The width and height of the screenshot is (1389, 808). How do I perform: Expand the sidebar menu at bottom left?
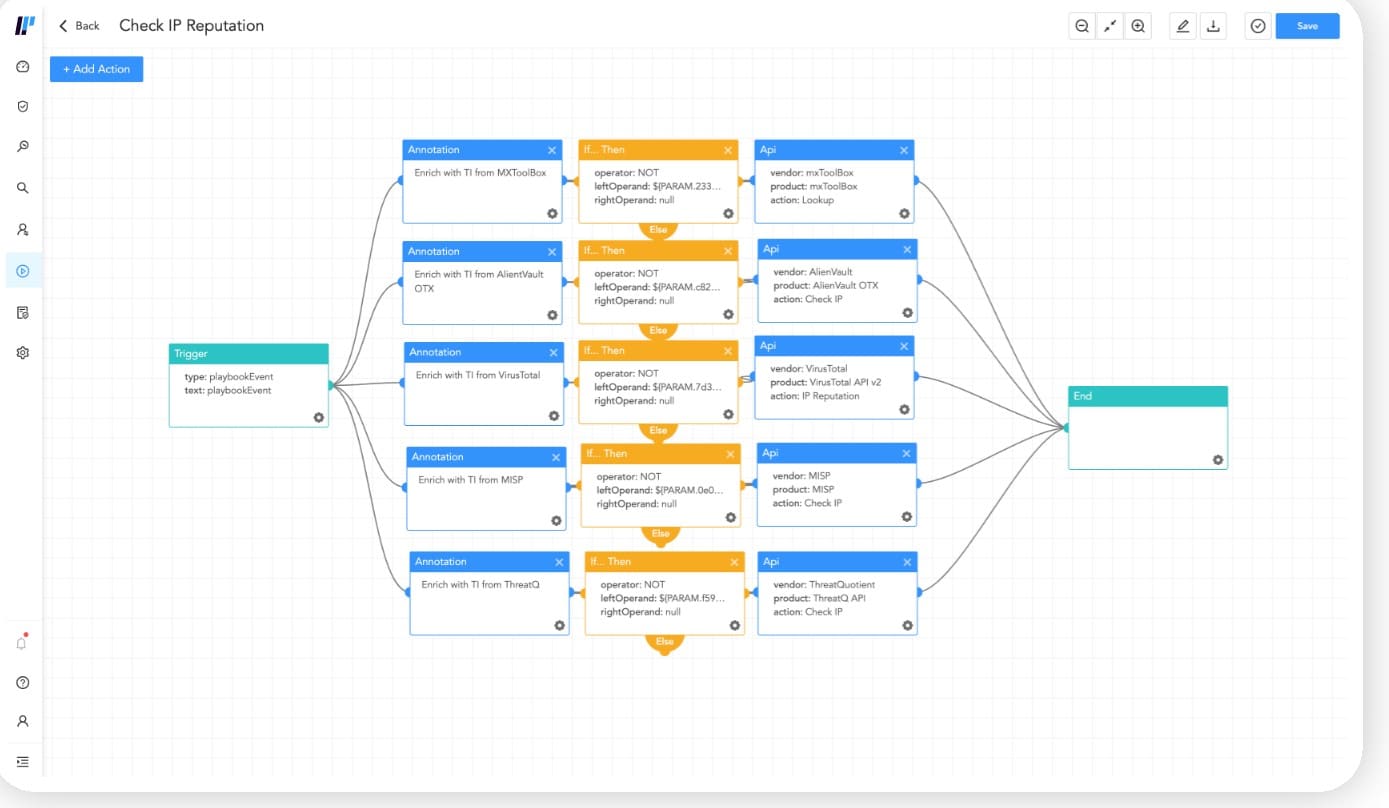23,762
